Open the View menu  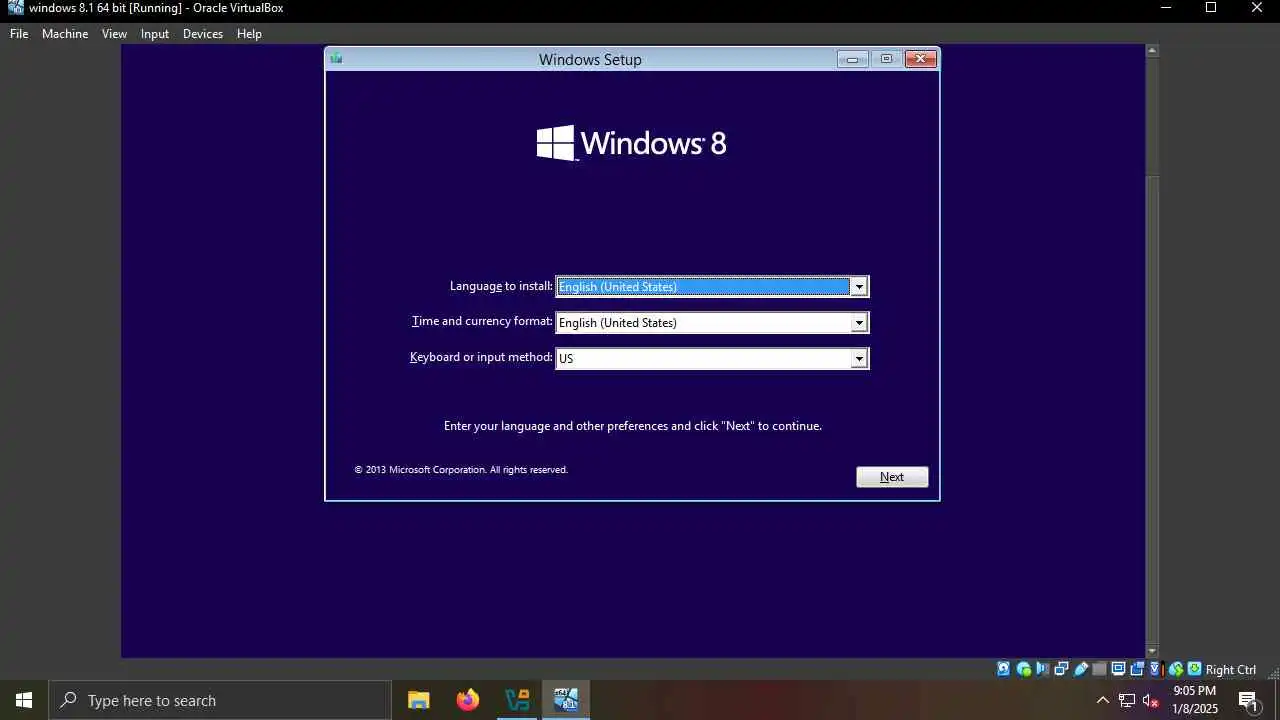114,34
